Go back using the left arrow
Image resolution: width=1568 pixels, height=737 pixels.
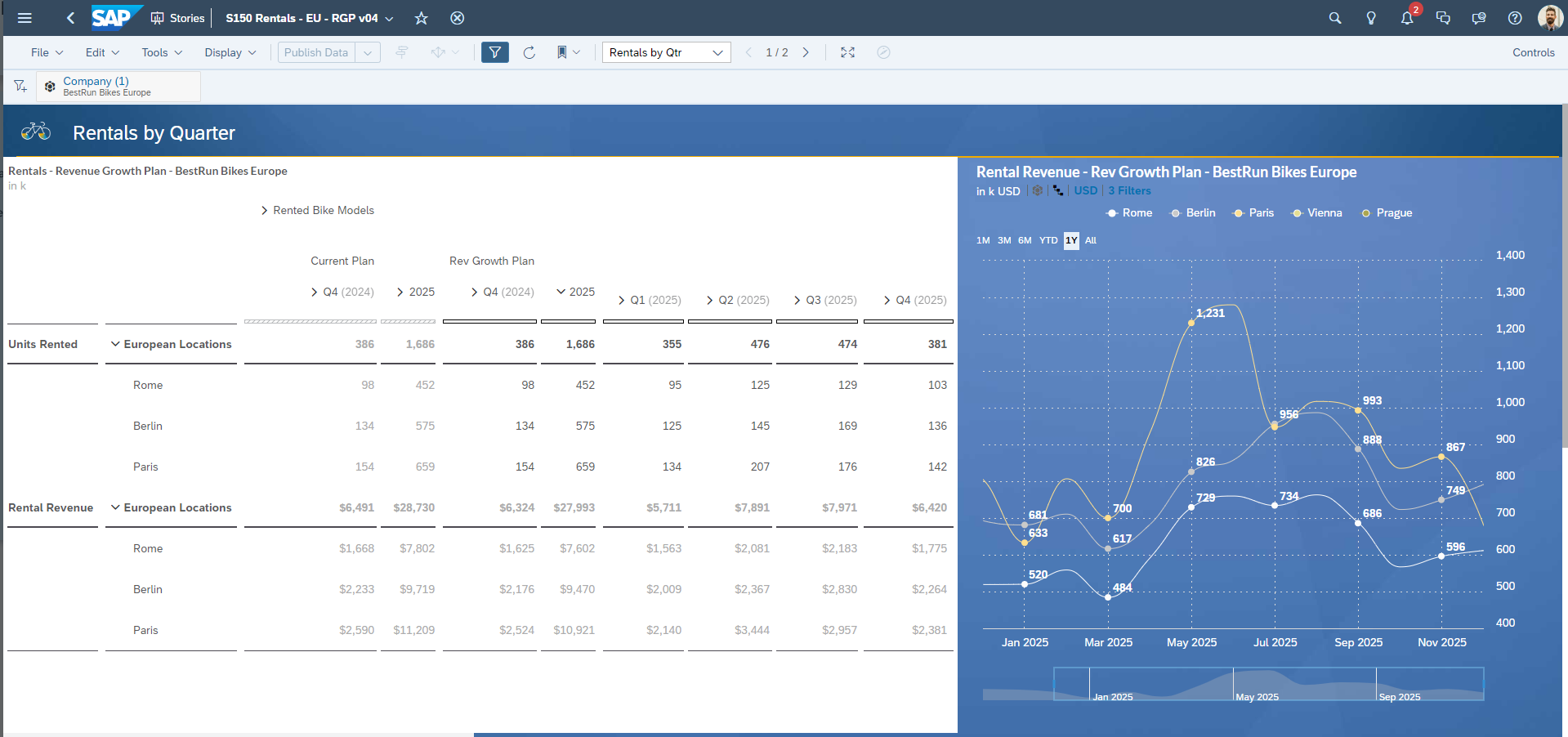coord(70,18)
